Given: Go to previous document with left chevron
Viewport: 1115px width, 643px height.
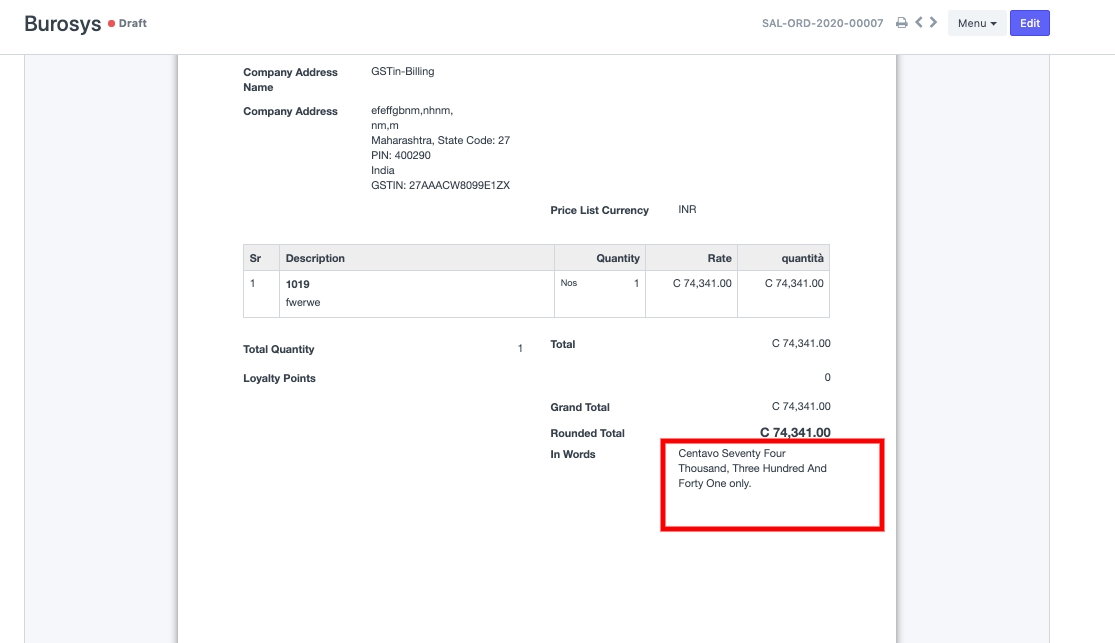Looking at the screenshot, I should tap(918, 22).
